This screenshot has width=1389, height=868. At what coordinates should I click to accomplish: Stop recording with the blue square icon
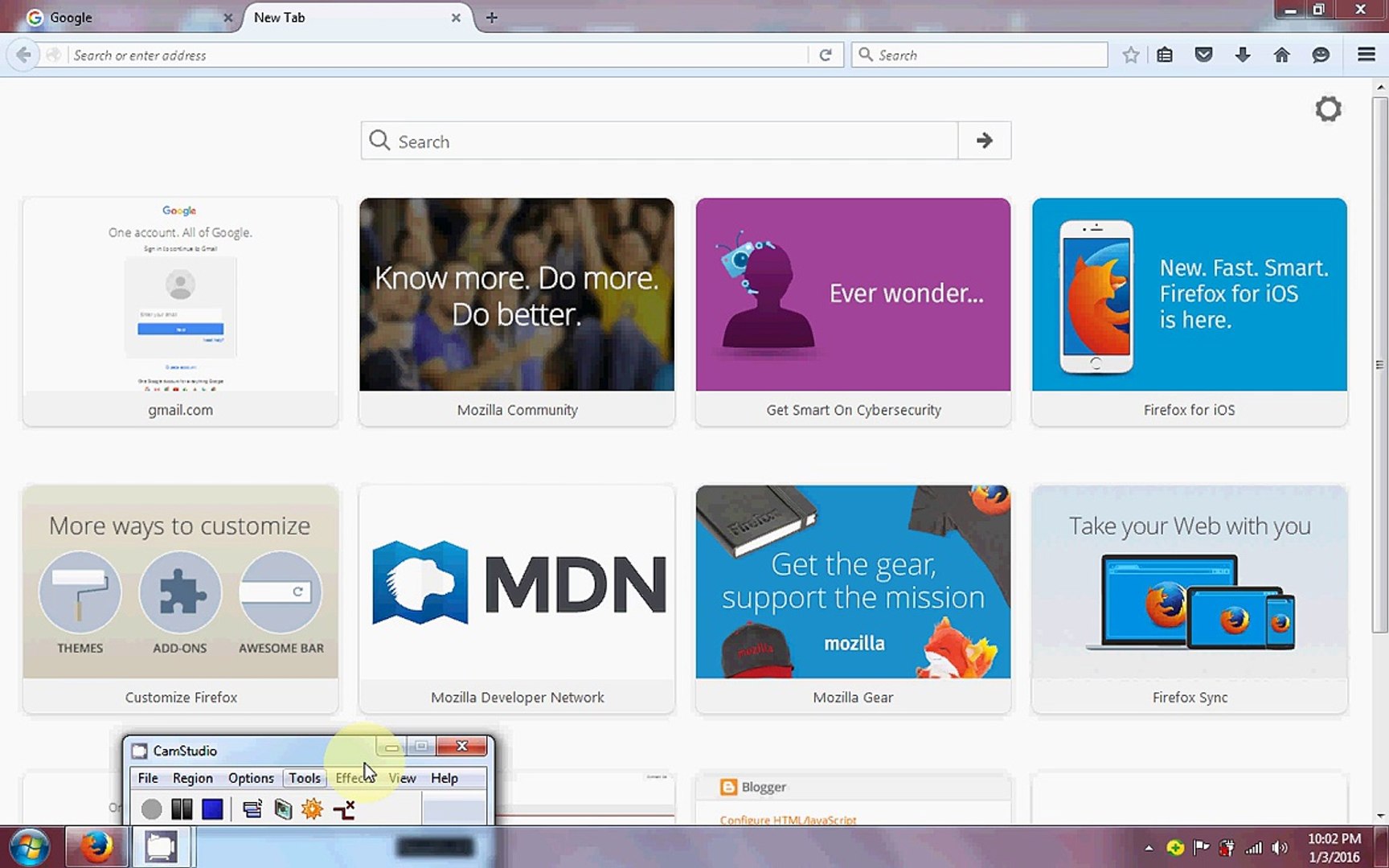point(212,809)
